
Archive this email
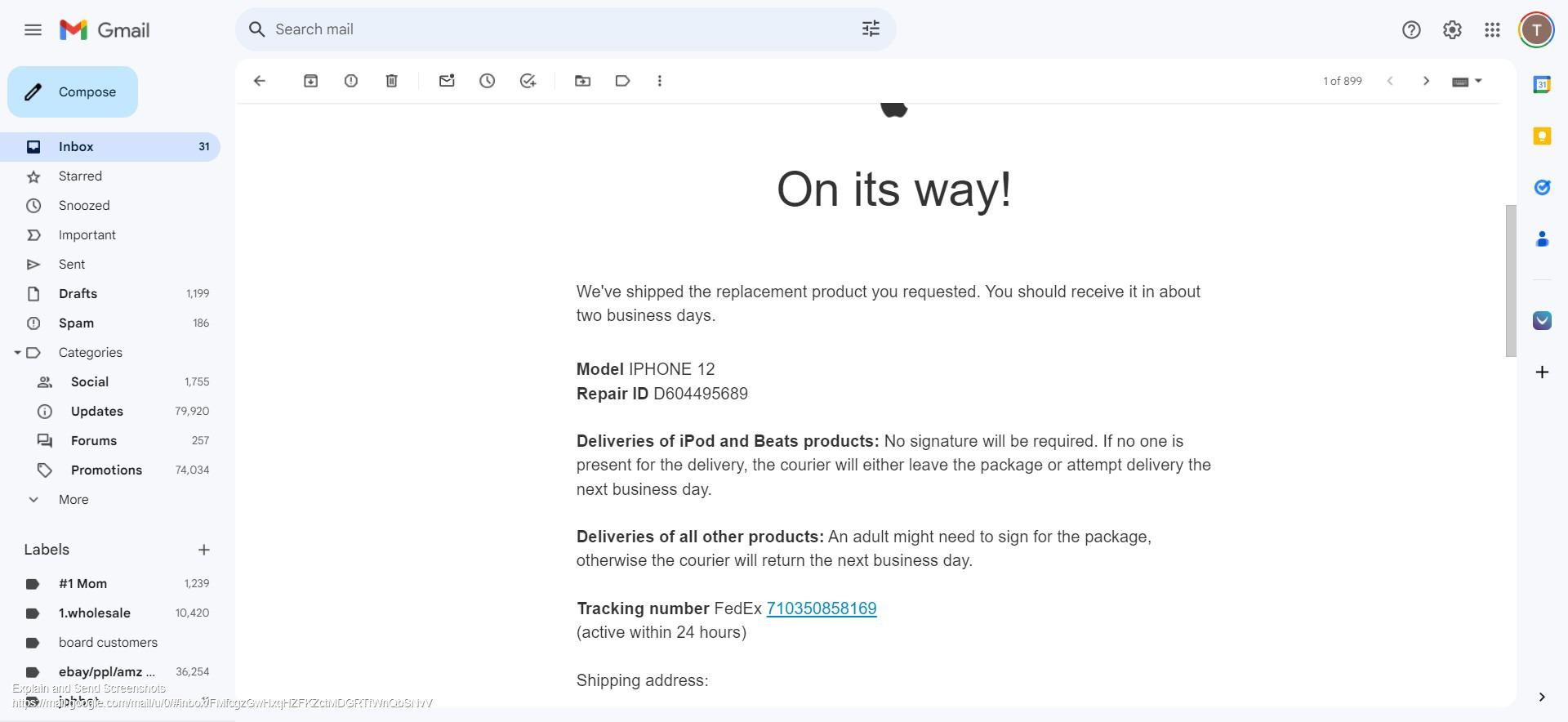click(310, 81)
